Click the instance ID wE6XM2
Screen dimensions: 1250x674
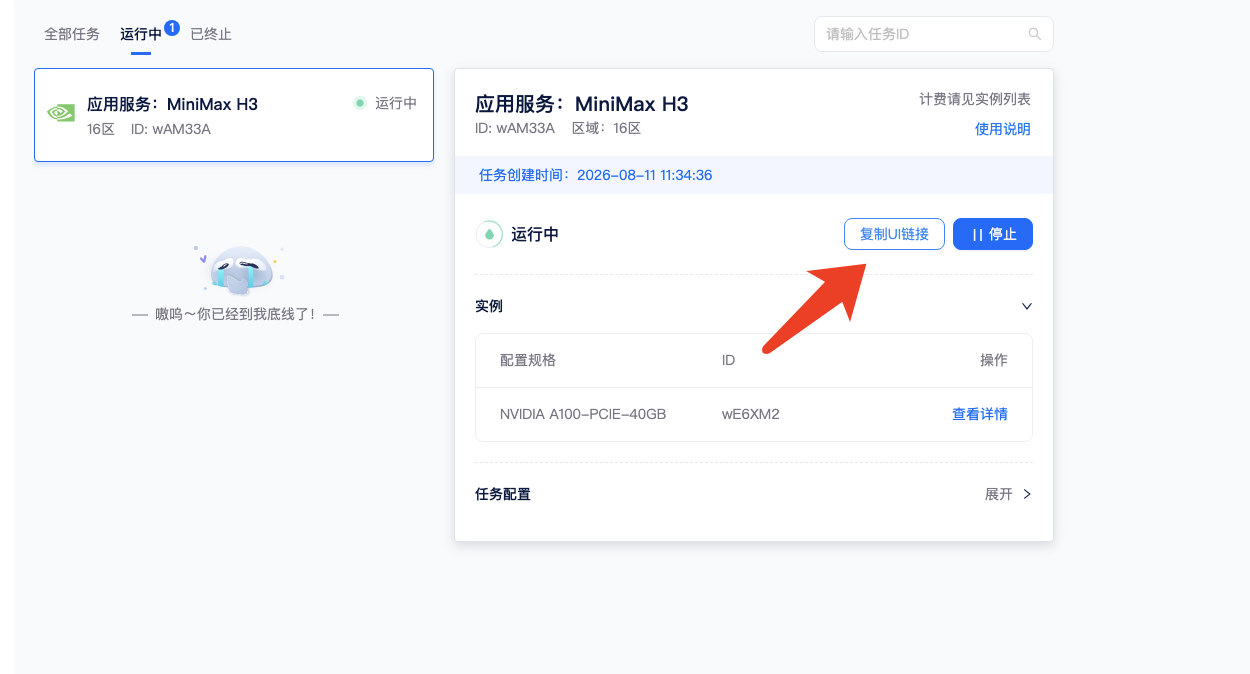pyautogui.click(x=750, y=414)
